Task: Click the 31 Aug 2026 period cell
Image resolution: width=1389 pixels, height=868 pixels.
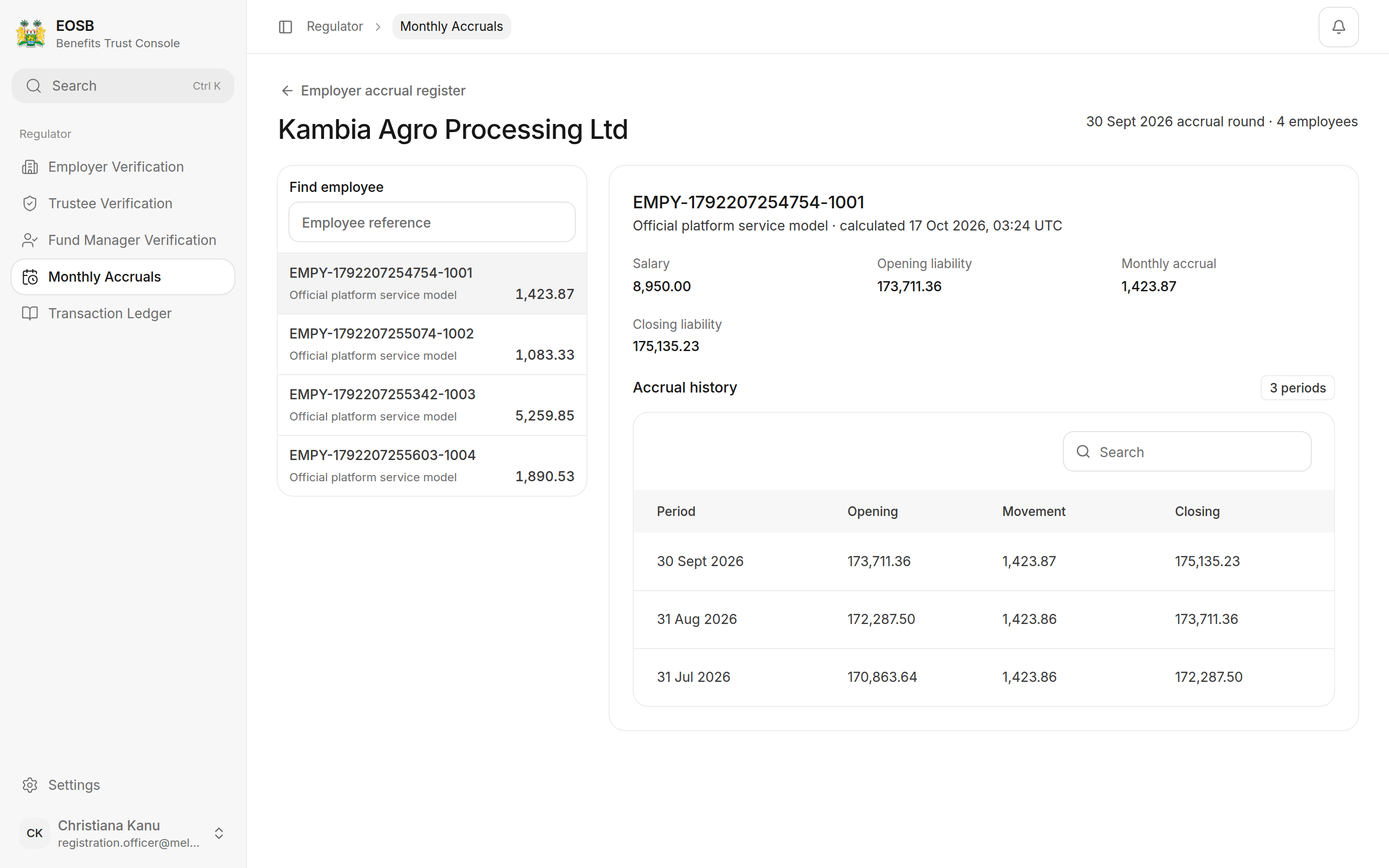Action: coord(696,619)
